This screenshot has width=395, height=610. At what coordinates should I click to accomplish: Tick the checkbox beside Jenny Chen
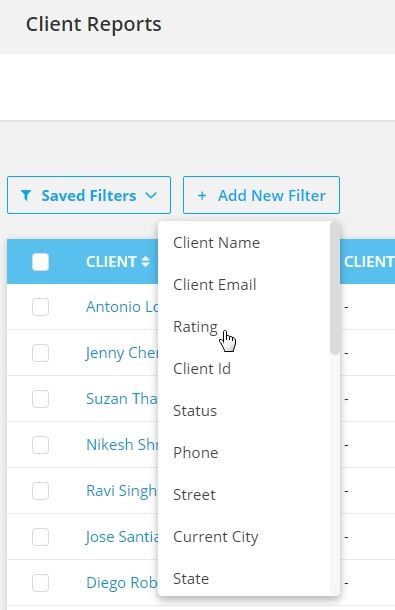pyautogui.click(x=40, y=353)
